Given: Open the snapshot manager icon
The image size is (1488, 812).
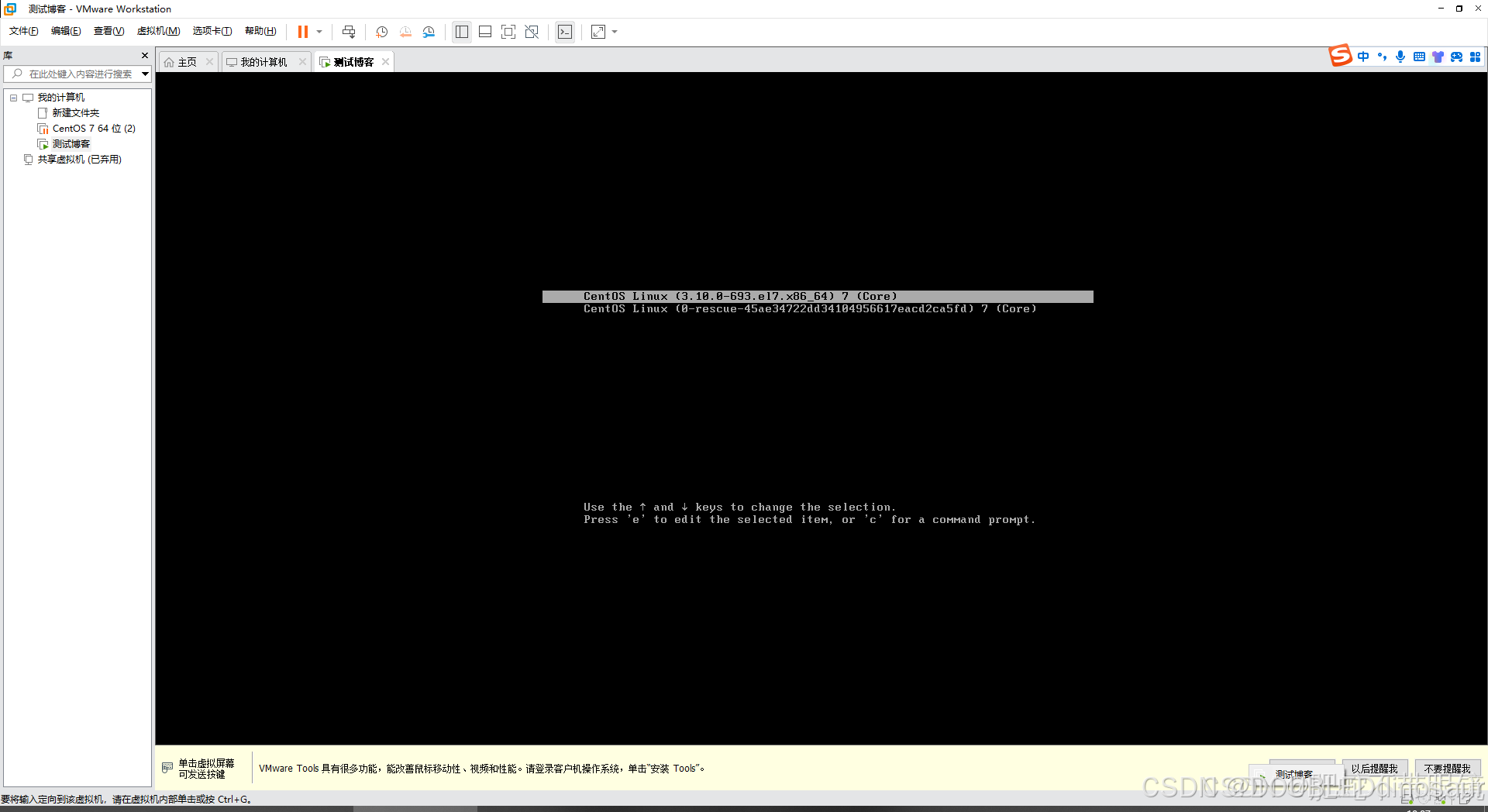Looking at the screenshot, I should [x=429, y=32].
